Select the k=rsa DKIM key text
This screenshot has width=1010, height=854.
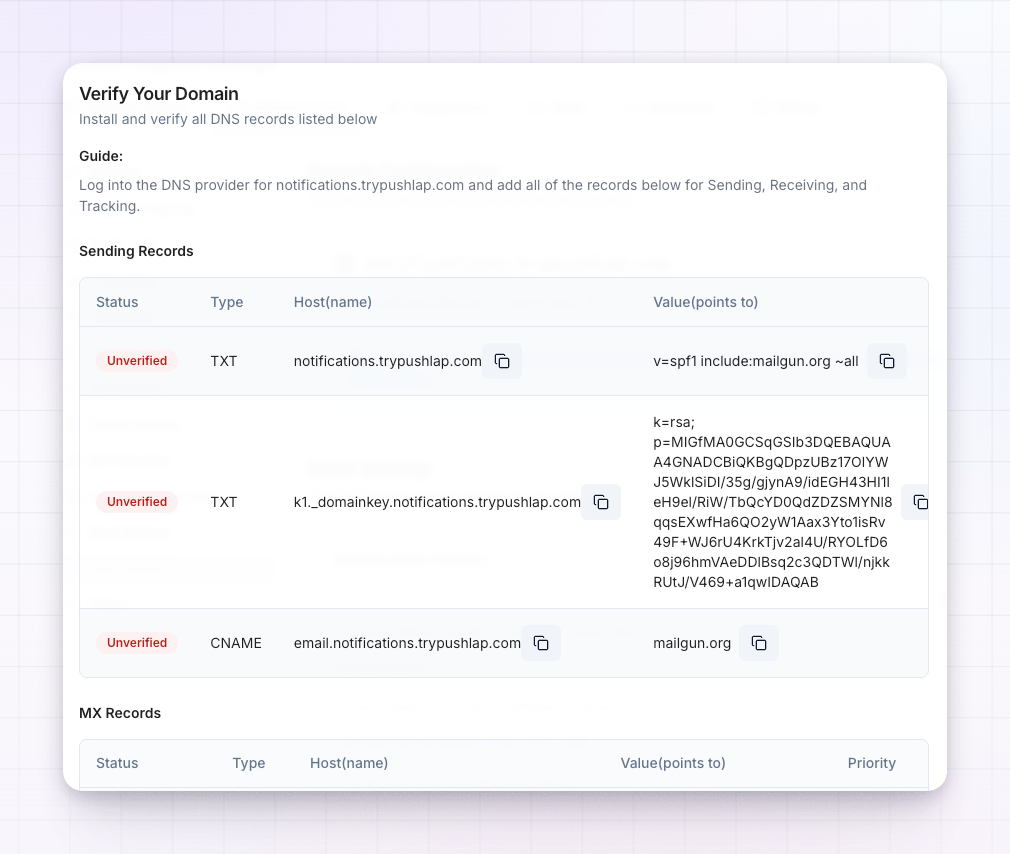pos(772,502)
